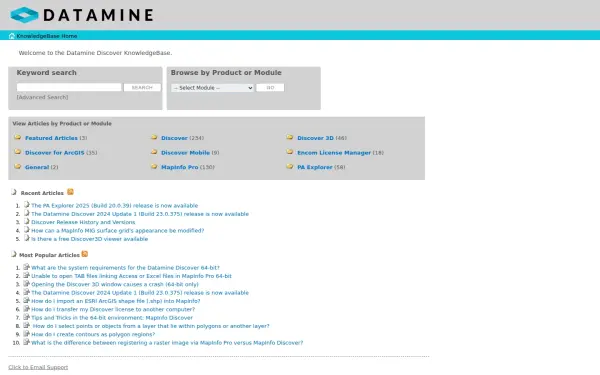Open the MapInfo Pro category
The width and height of the screenshot is (600, 375).
[x=180, y=167]
